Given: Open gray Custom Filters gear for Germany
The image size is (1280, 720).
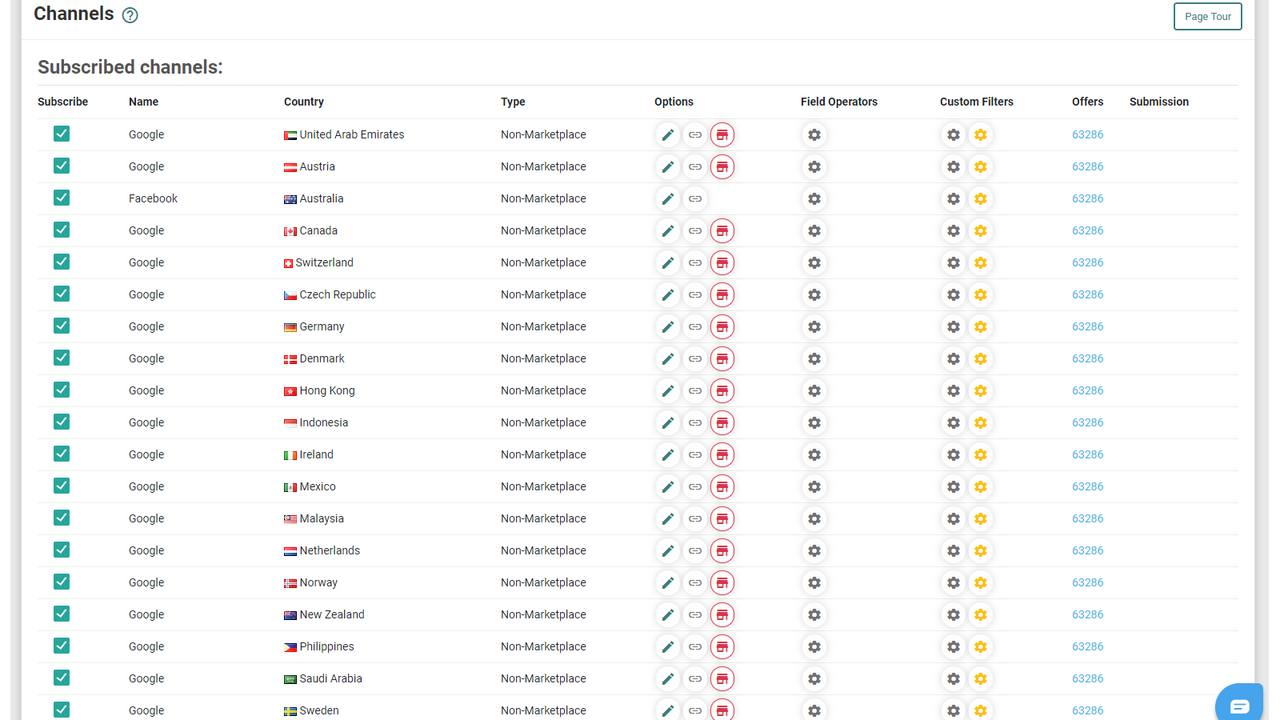Looking at the screenshot, I should pyautogui.click(x=953, y=326).
